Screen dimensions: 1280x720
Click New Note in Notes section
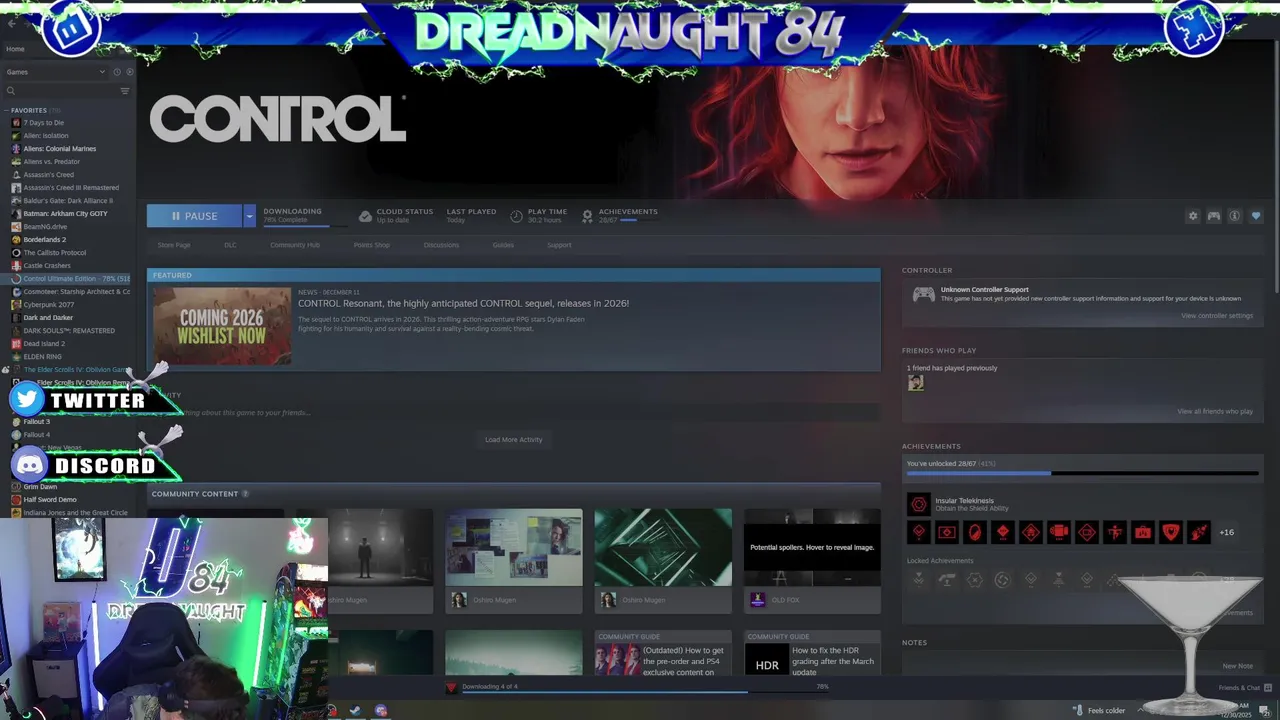pyautogui.click(x=1237, y=666)
